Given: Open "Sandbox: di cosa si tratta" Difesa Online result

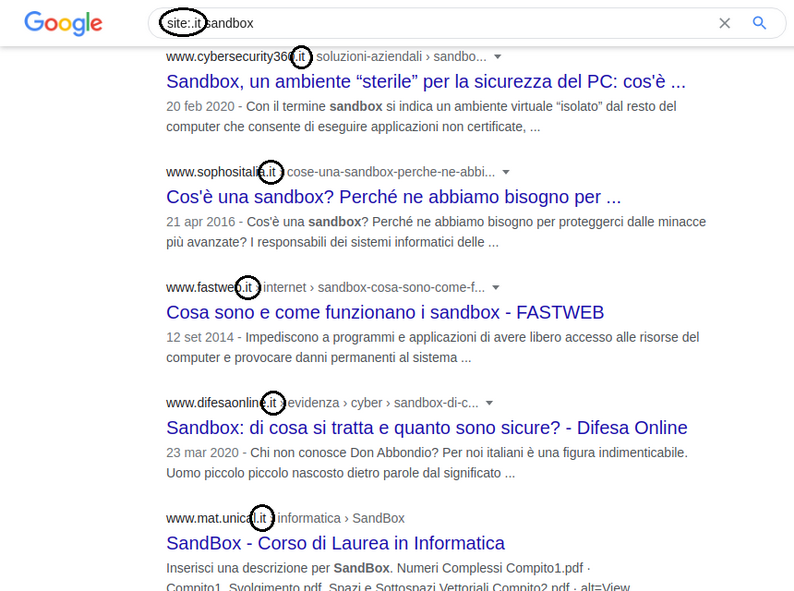Looking at the screenshot, I should pos(427,428).
